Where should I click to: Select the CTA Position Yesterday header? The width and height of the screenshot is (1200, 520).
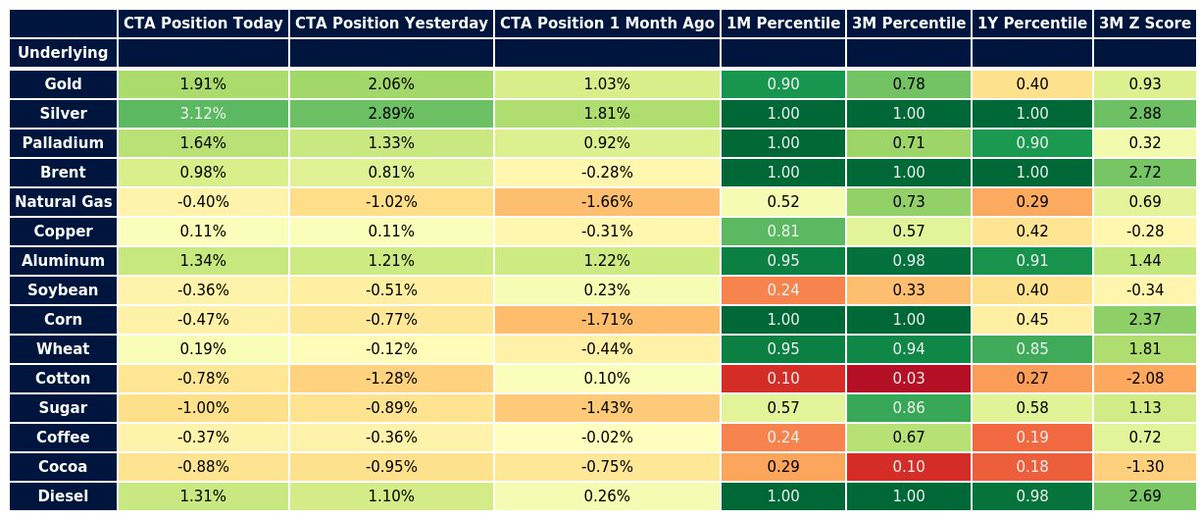(391, 23)
